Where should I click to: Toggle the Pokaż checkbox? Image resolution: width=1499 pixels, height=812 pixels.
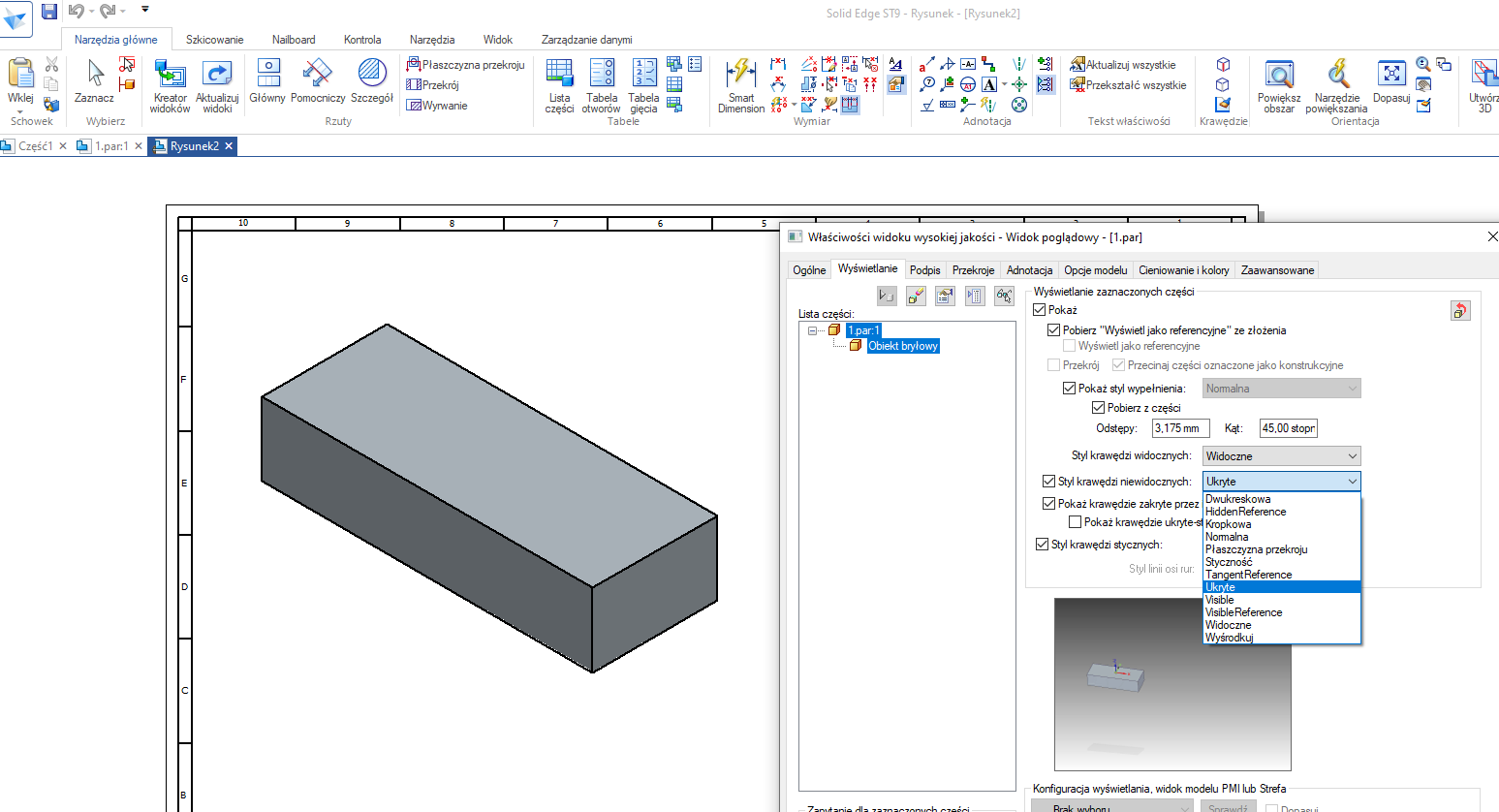coord(1040,310)
